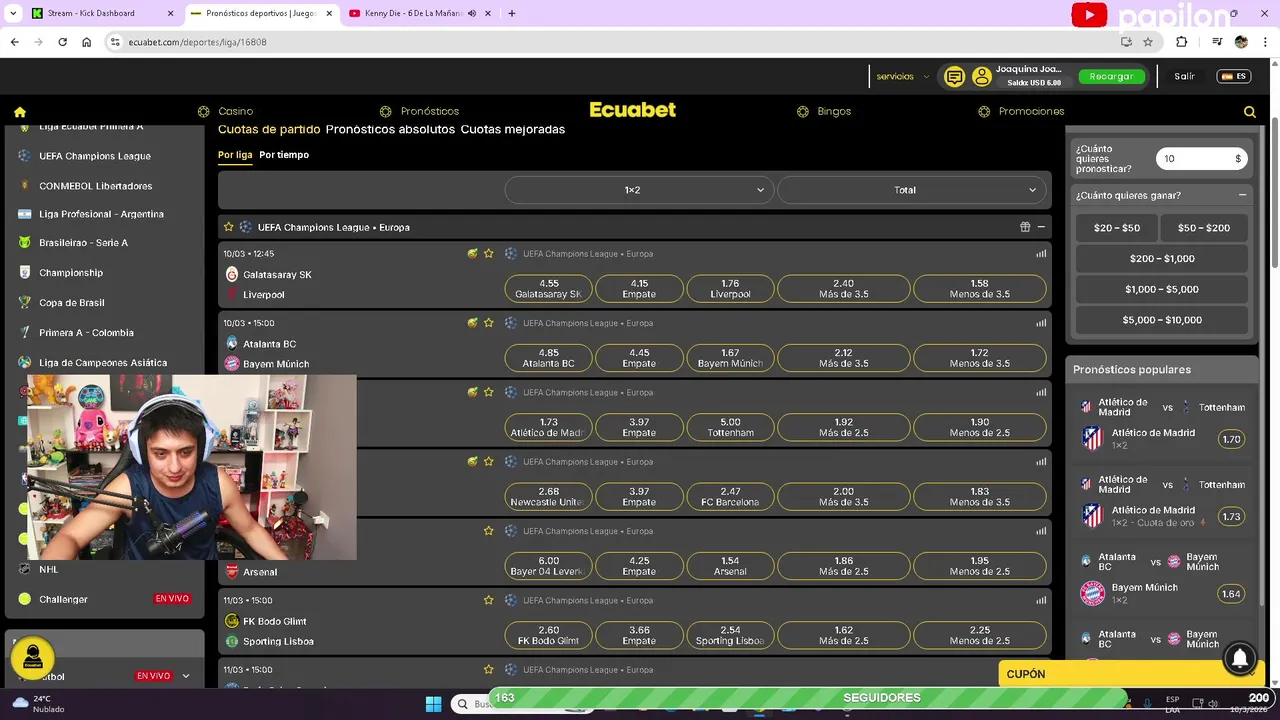Expand the servicios dropdown
Viewport: 1280px width, 720px height.
click(x=902, y=77)
